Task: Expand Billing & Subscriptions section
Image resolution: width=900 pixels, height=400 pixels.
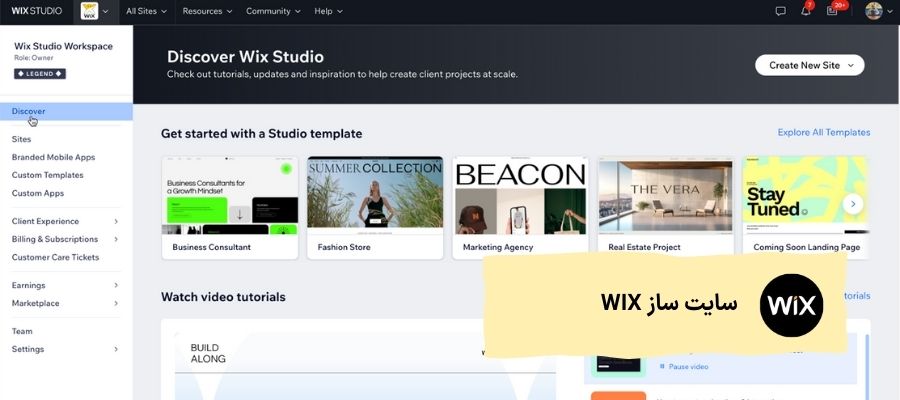Action: pos(65,239)
